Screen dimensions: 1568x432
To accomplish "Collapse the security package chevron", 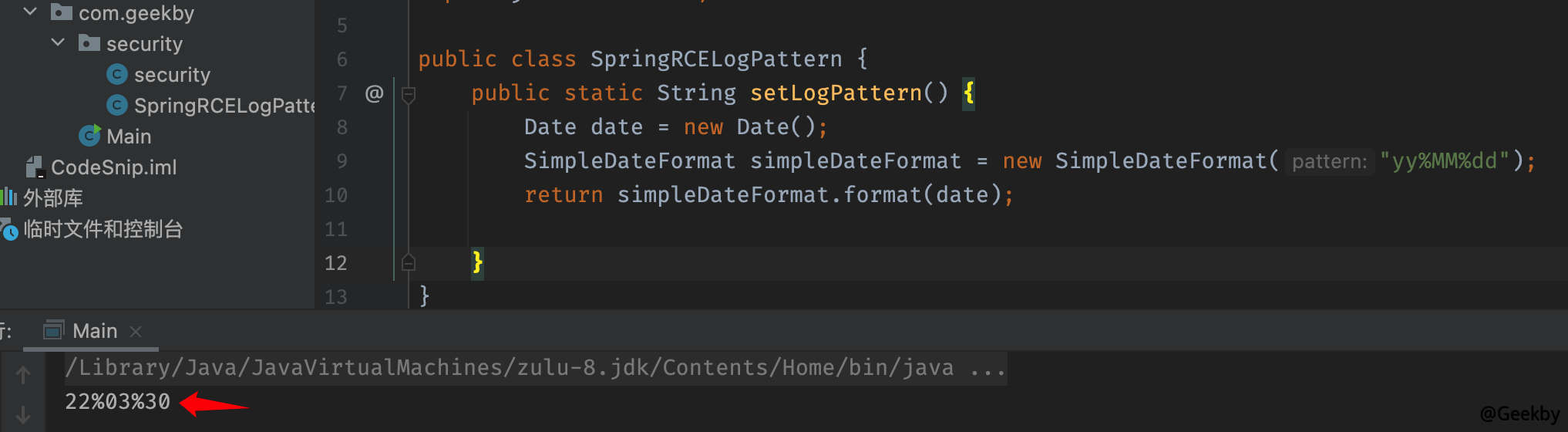I will click(58, 42).
